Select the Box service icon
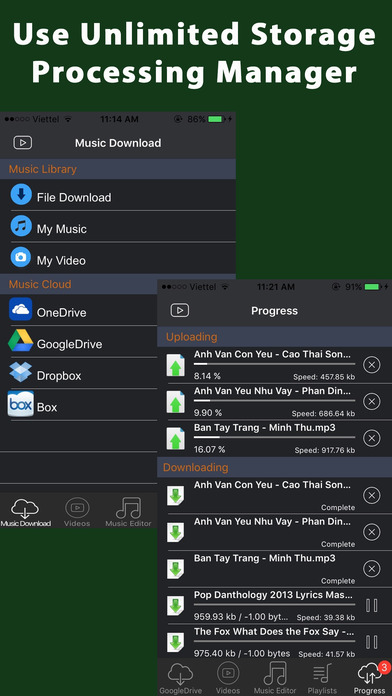The height and width of the screenshot is (696, 392). point(20,404)
